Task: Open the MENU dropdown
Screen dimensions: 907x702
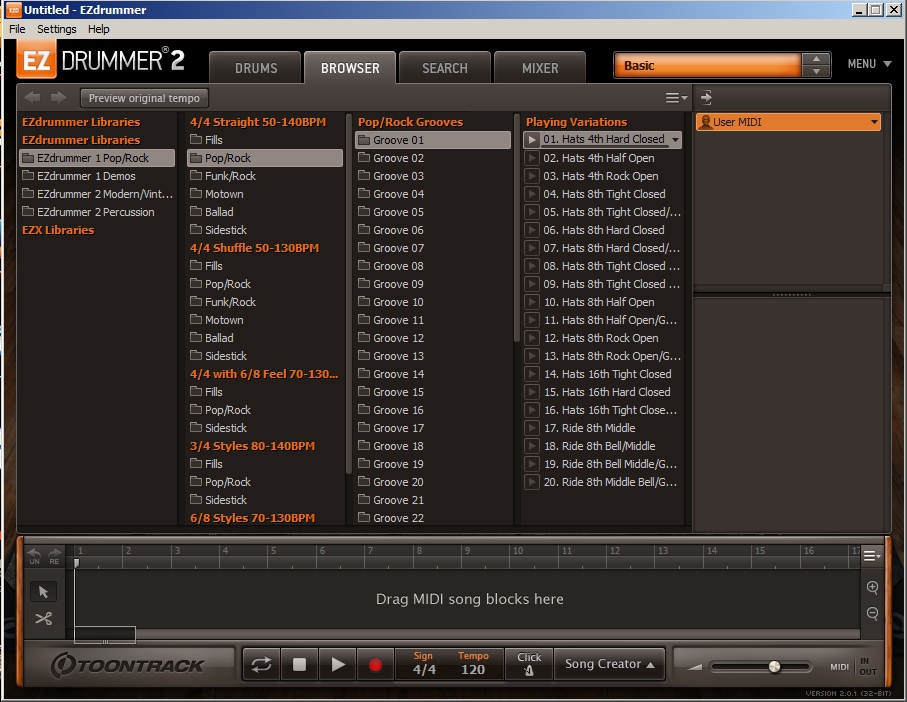Action: pos(869,64)
